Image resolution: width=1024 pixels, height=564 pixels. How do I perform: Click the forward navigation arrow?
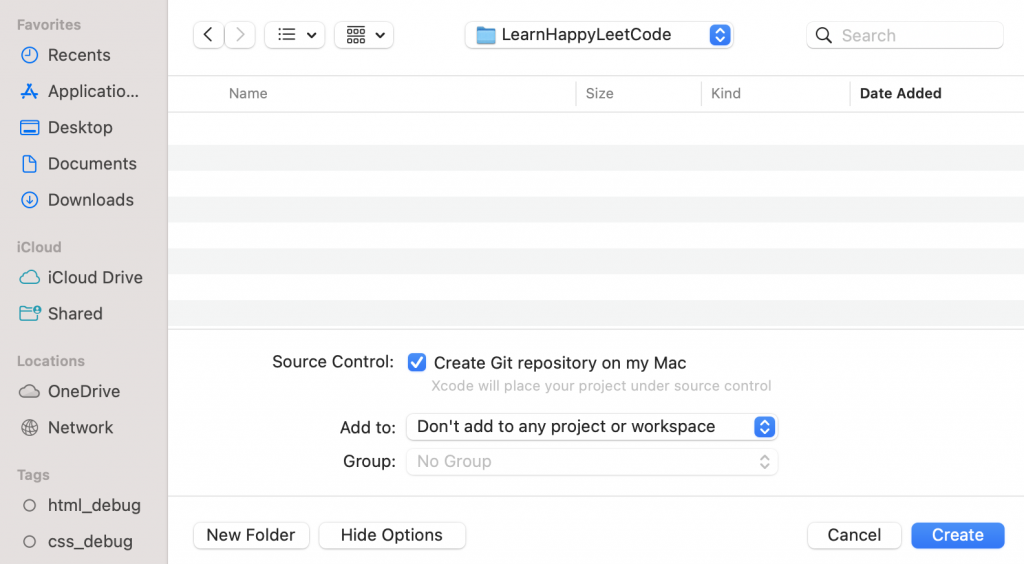pyautogui.click(x=240, y=35)
